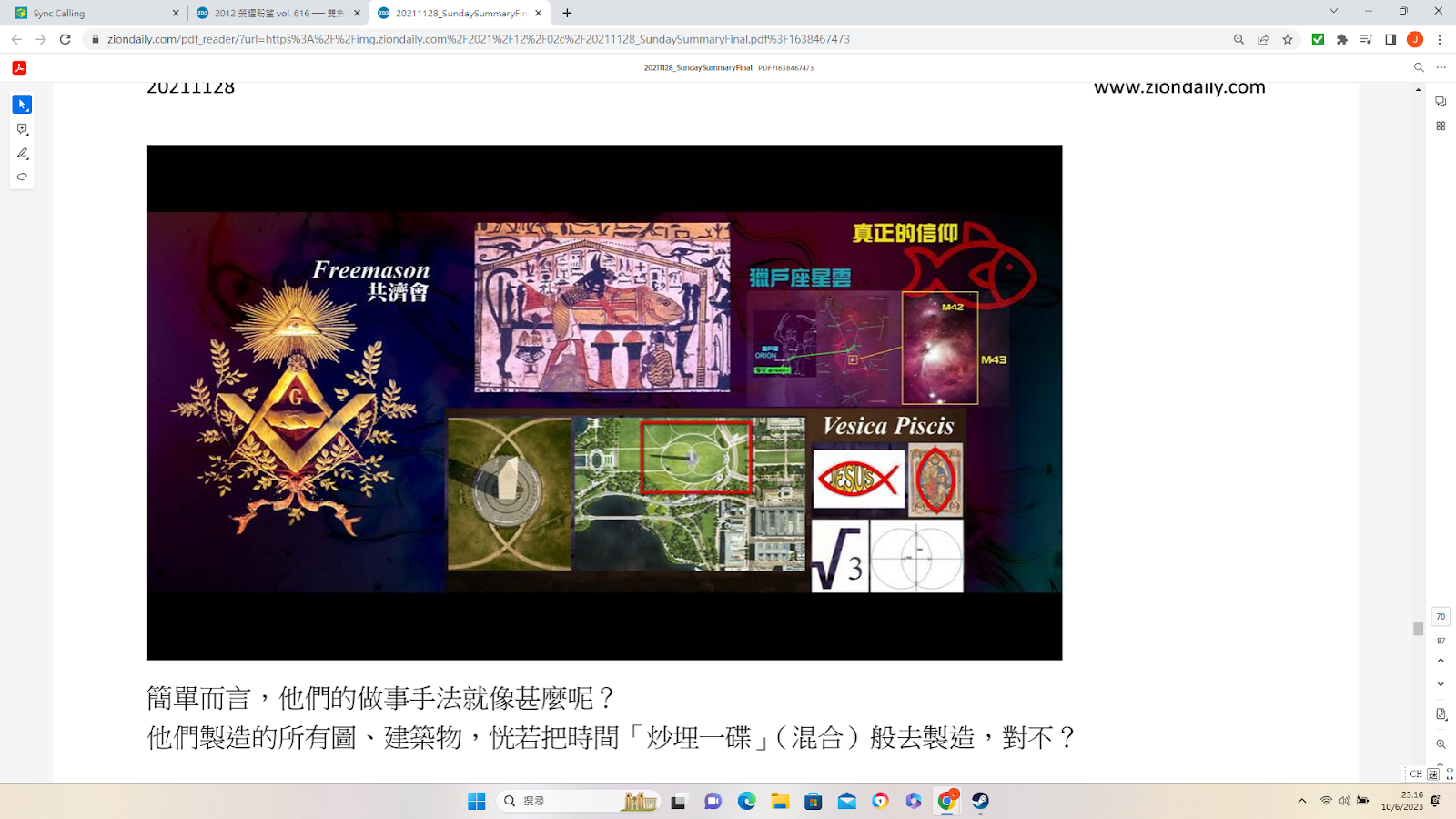This screenshot has width=1456, height=819.
Task: Show hidden system tray icons
Action: 1302,801
